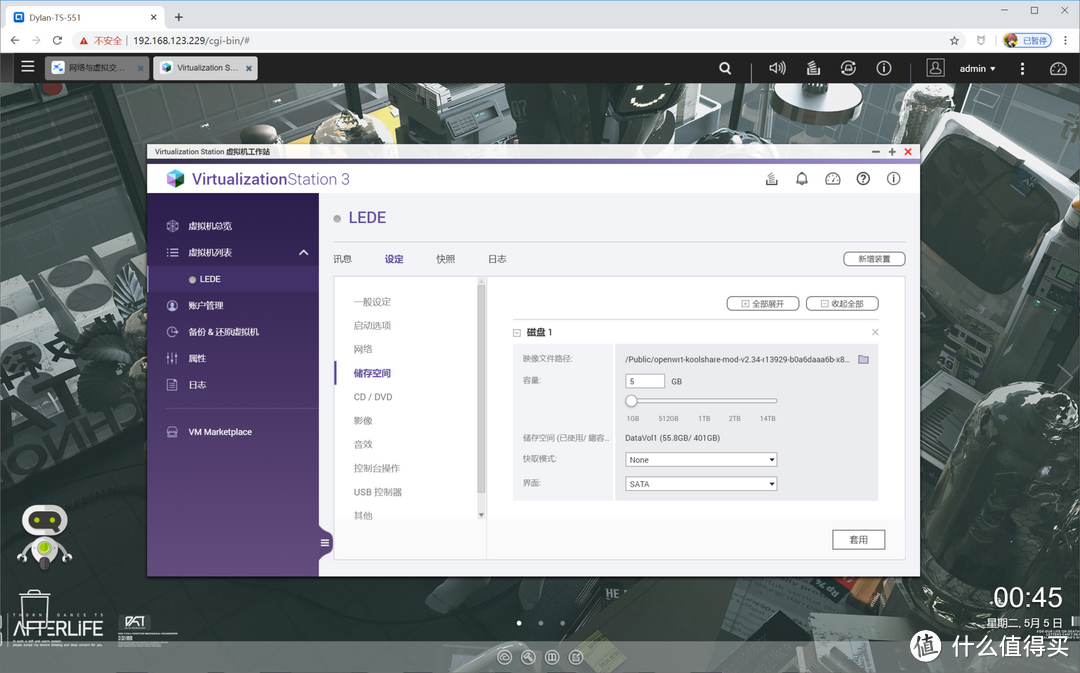Click the collapse all button
Image resolution: width=1080 pixels, height=673 pixels.
[842, 304]
